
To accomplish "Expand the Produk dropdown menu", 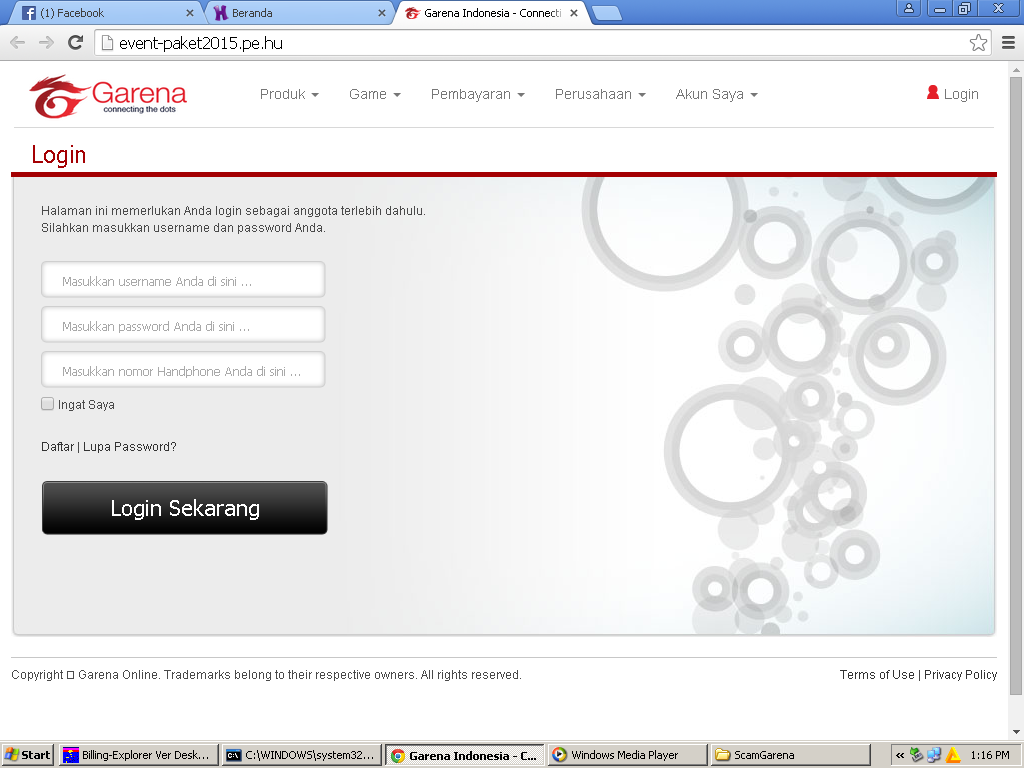I will tap(289, 94).
